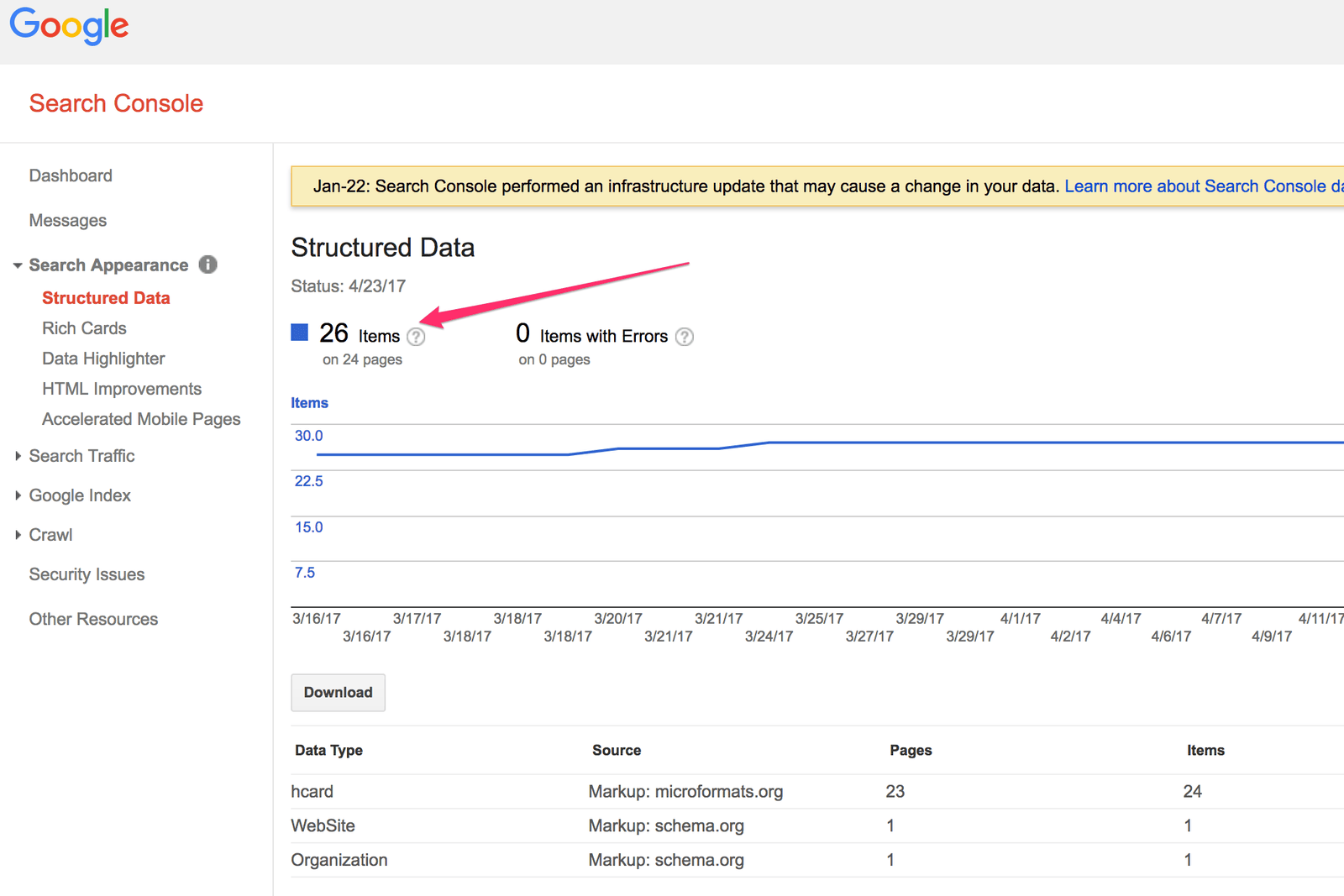Click the Google logo
Viewport: 1344px width, 896px height.
click(x=69, y=25)
